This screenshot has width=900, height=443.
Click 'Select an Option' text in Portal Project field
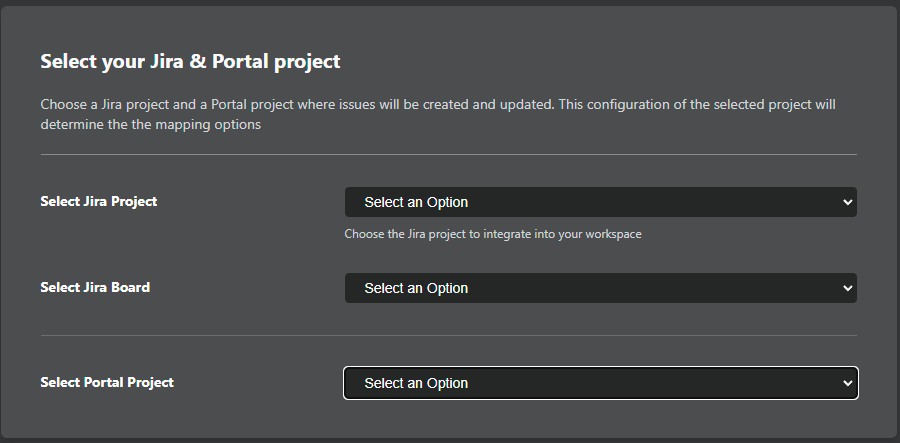[x=416, y=383]
